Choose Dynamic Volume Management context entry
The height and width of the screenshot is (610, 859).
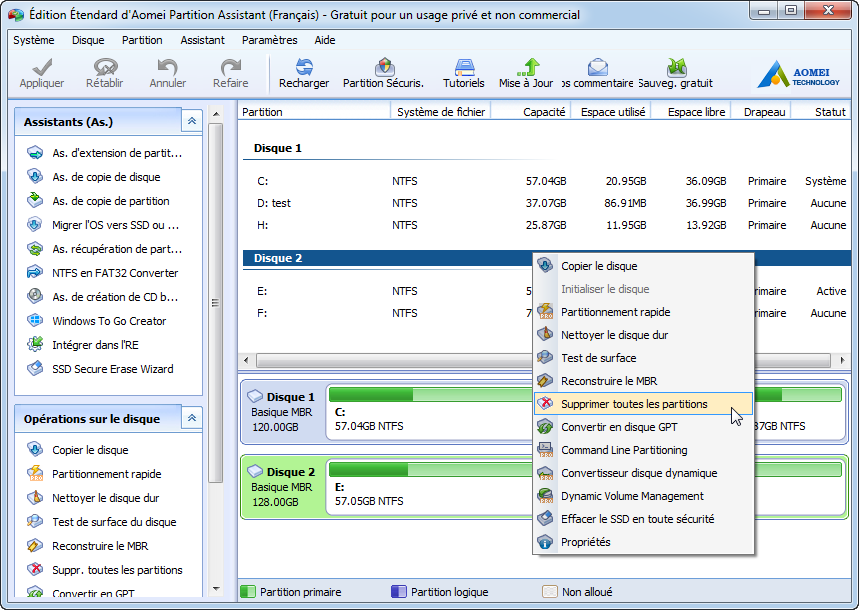[x=643, y=497]
